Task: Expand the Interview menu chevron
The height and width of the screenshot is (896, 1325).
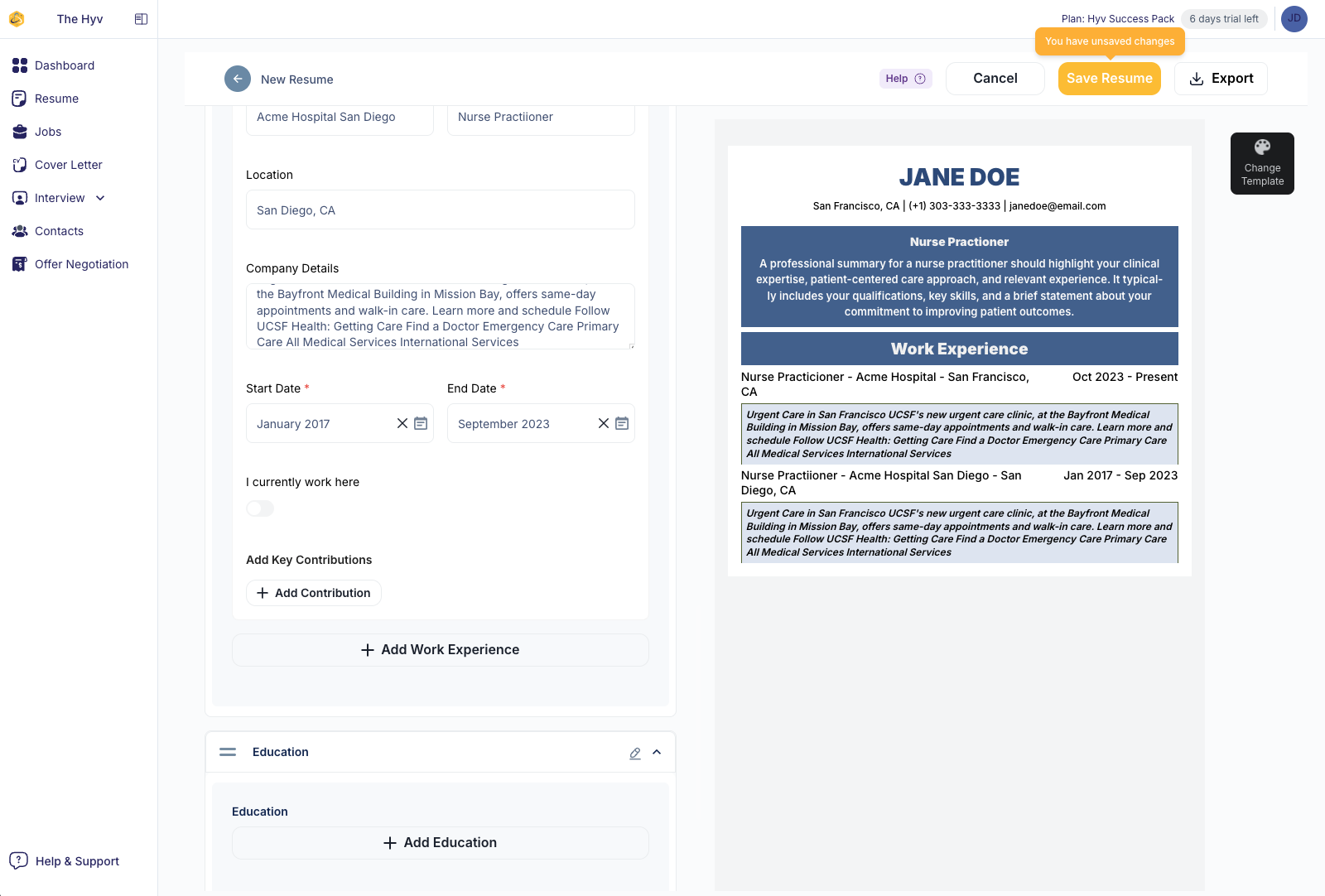Action: click(x=99, y=198)
